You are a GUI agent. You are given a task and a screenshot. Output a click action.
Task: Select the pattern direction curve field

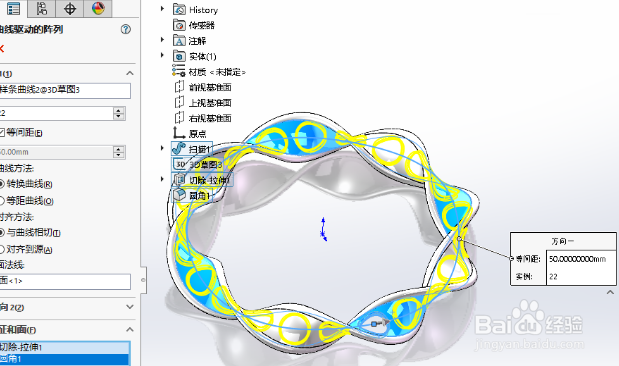click(65, 90)
